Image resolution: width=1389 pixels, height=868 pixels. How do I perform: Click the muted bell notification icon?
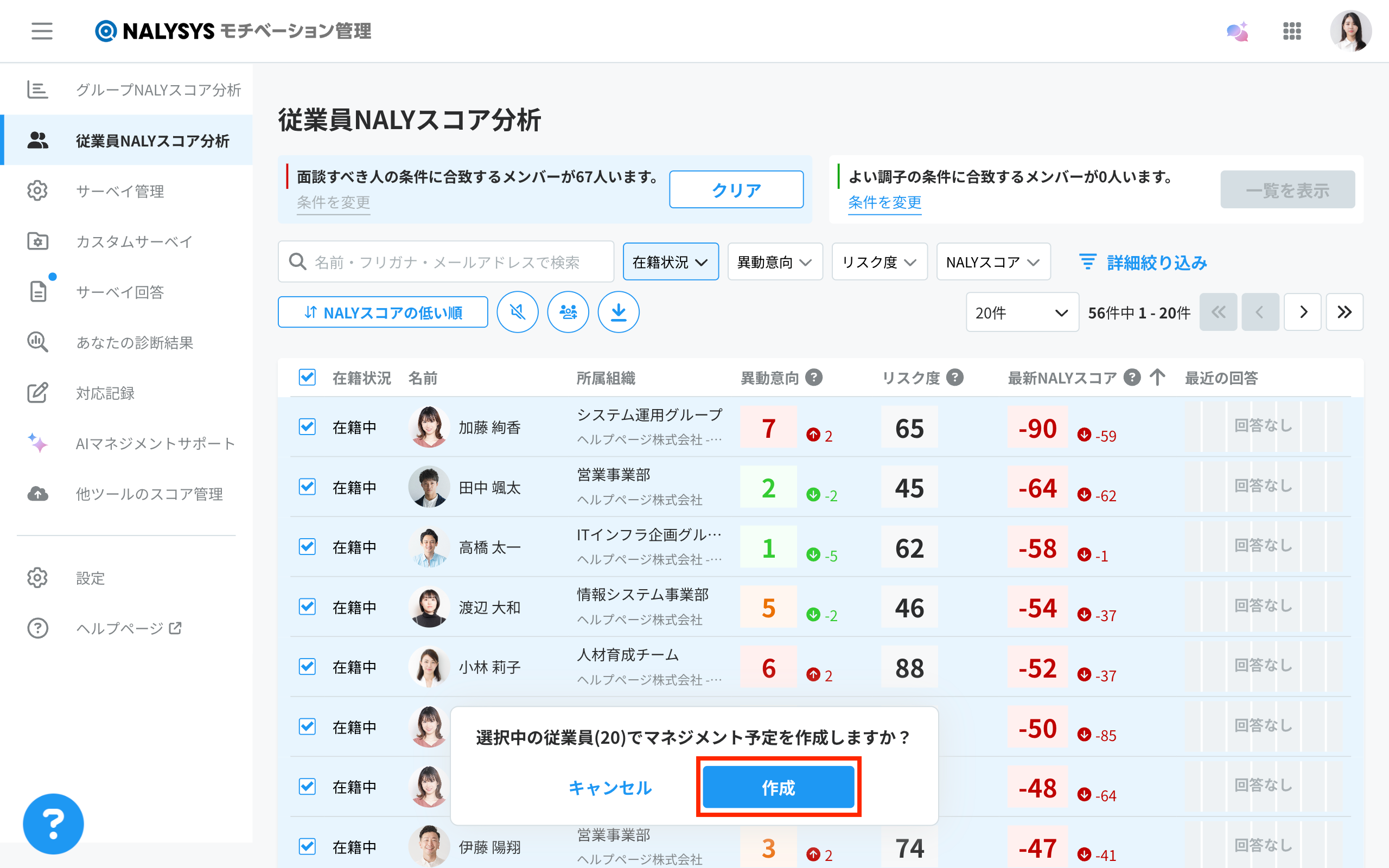[517, 312]
